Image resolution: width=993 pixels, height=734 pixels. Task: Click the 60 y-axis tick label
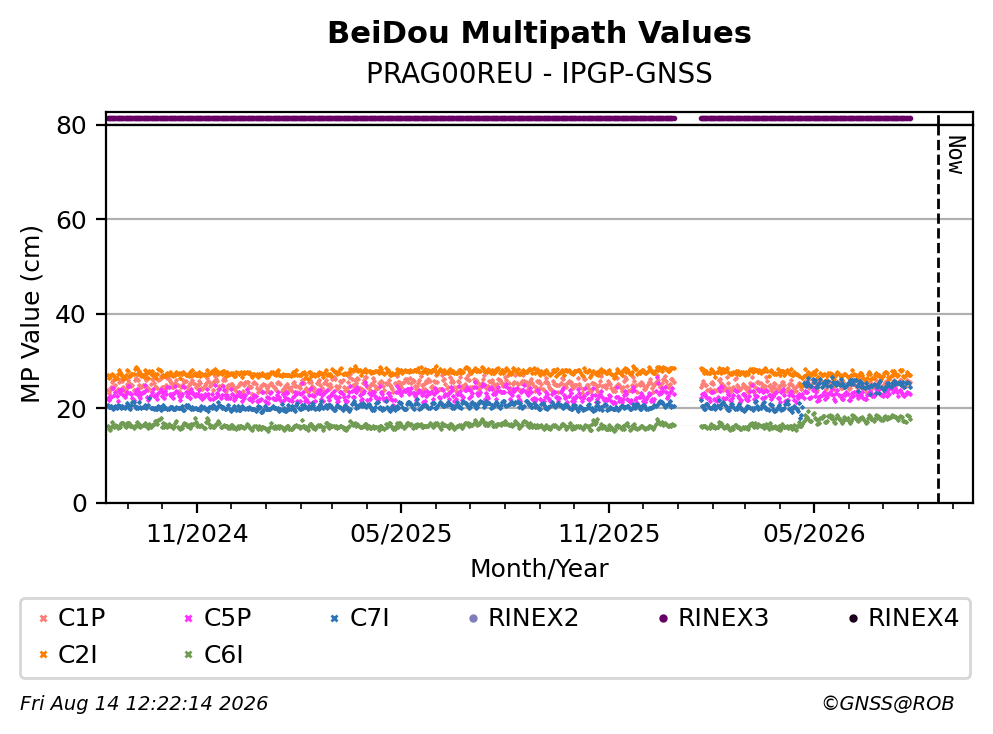point(71,220)
